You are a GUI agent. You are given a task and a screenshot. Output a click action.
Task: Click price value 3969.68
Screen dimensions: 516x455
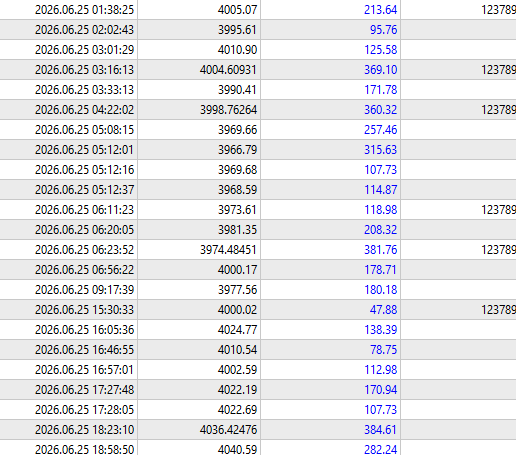click(237, 170)
